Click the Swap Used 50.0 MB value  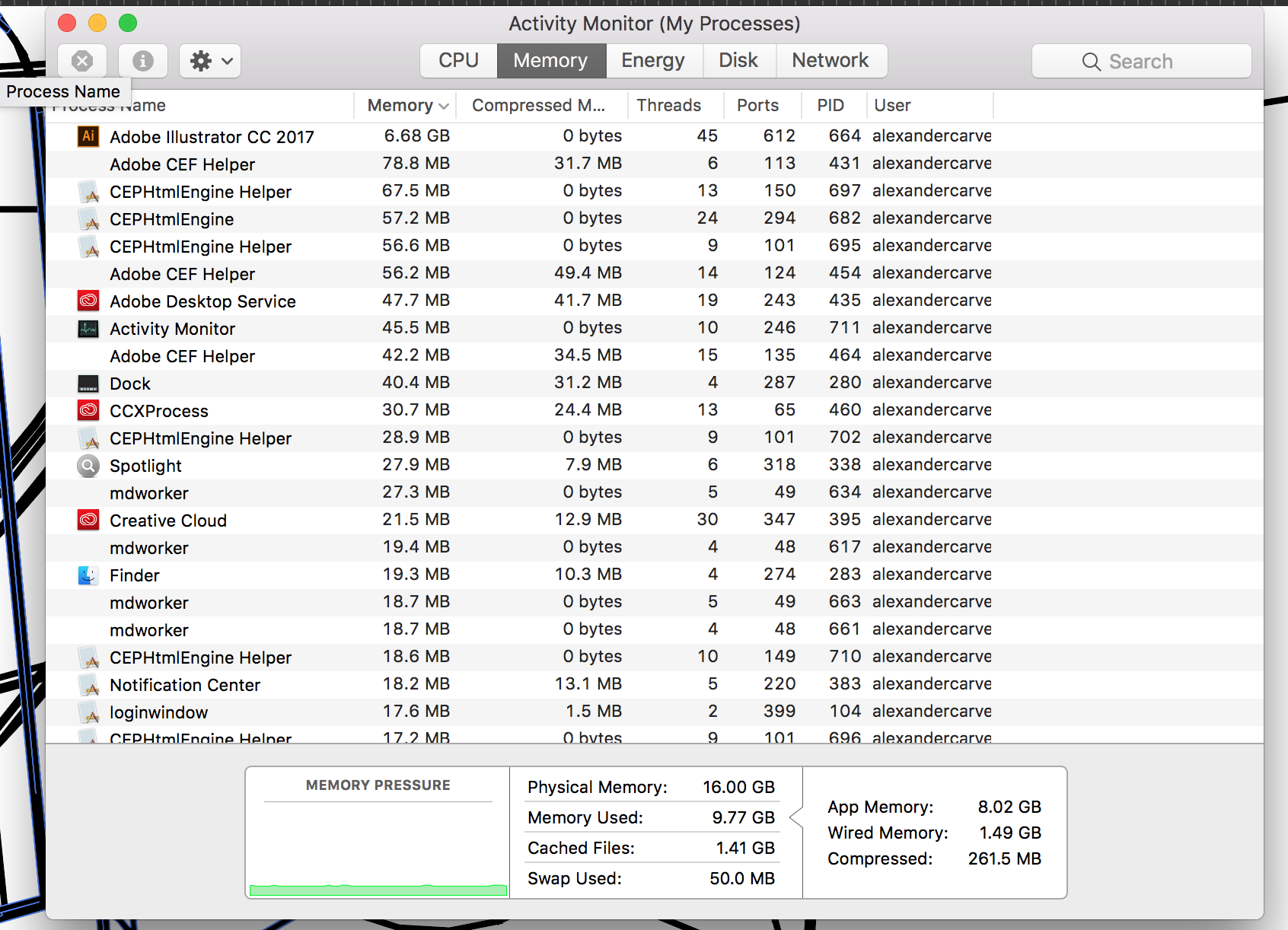742,878
